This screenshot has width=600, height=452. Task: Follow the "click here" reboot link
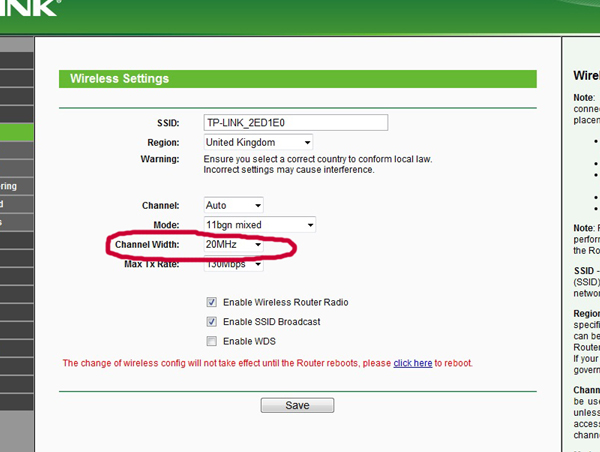(412, 363)
